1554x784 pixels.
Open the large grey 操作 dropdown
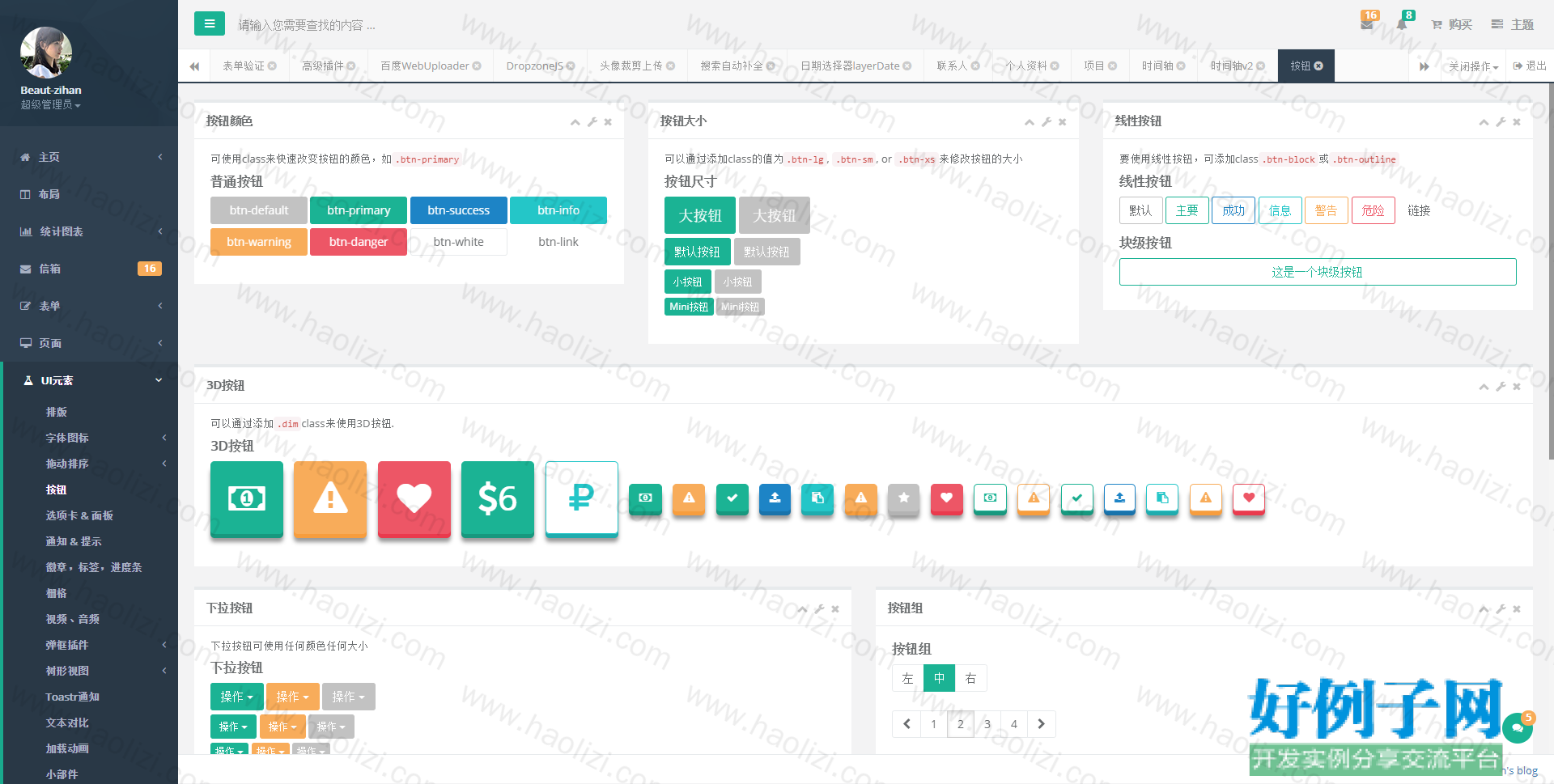[348, 697]
